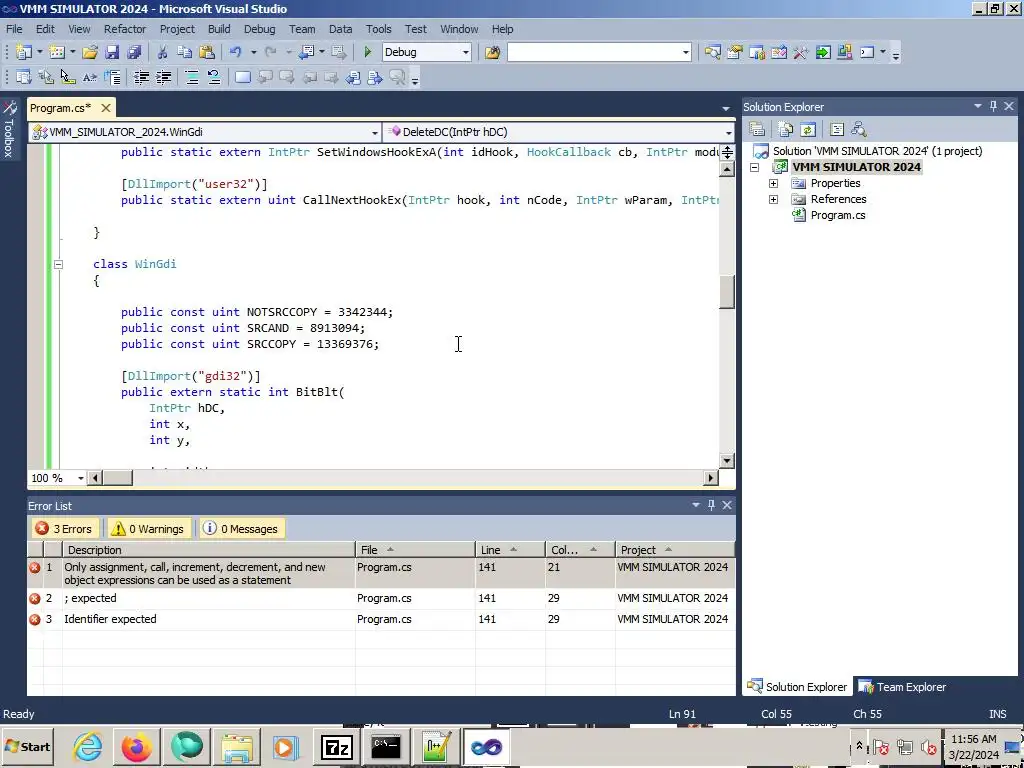Viewport: 1024px width, 768px height.
Task: Click Show All Files in Solution Explorer
Action: click(786, 129)
